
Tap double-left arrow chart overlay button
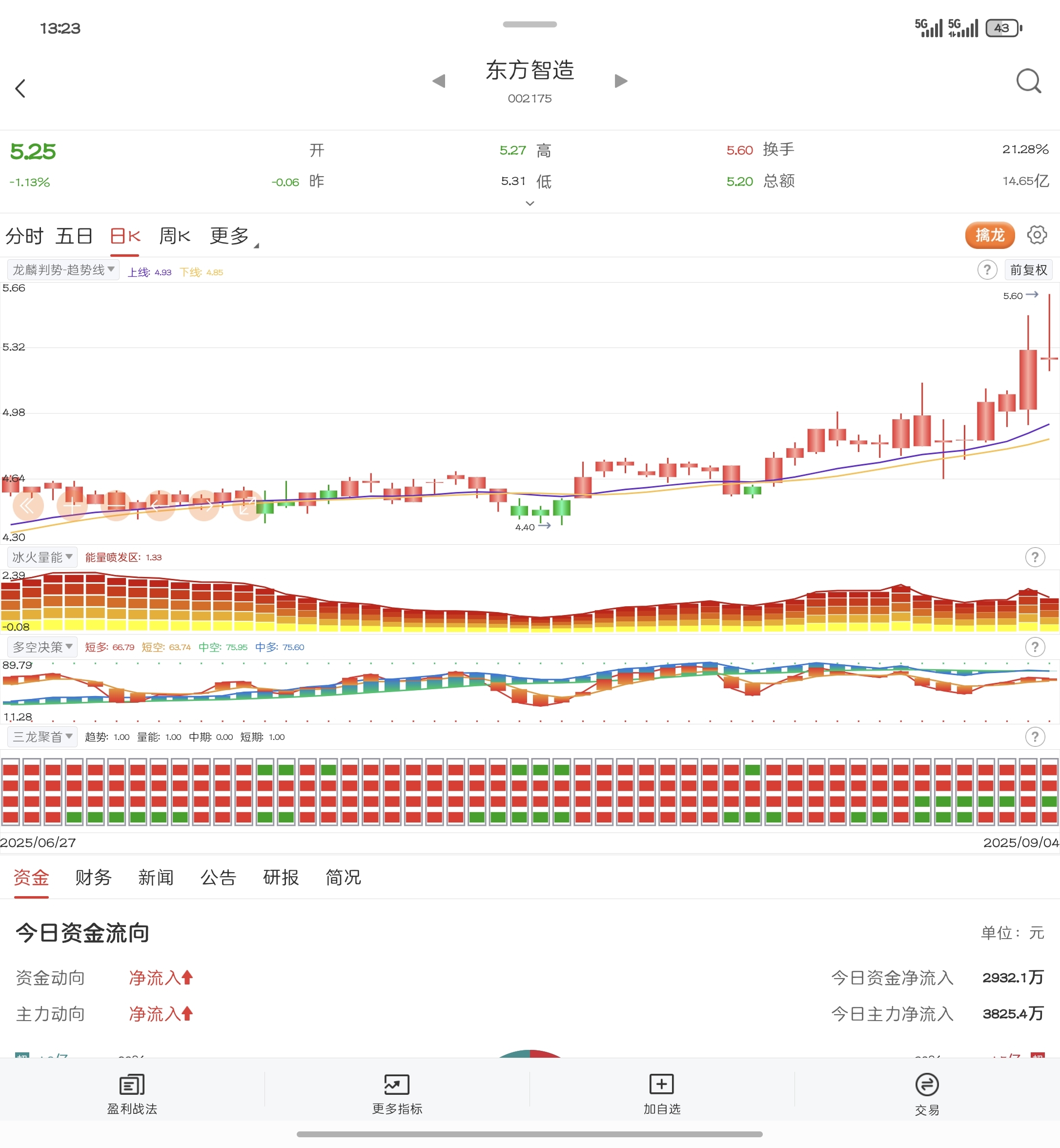[x=28, y=506]
